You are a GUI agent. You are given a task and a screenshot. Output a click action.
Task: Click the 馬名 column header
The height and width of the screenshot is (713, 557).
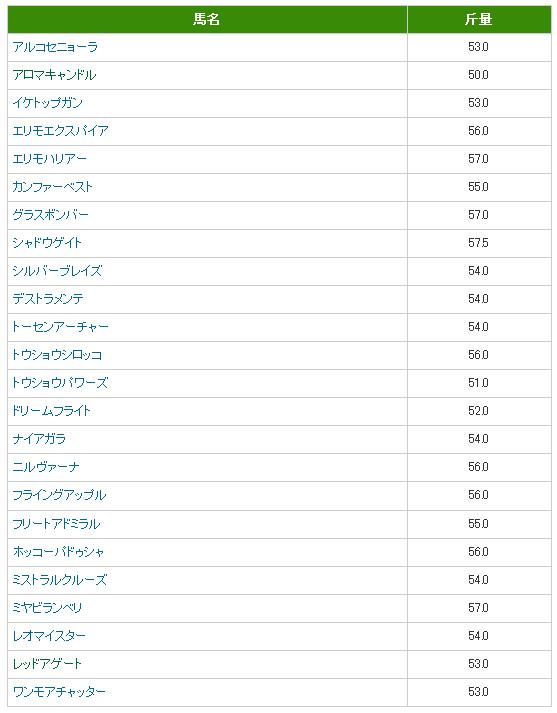tap(207, 20)
